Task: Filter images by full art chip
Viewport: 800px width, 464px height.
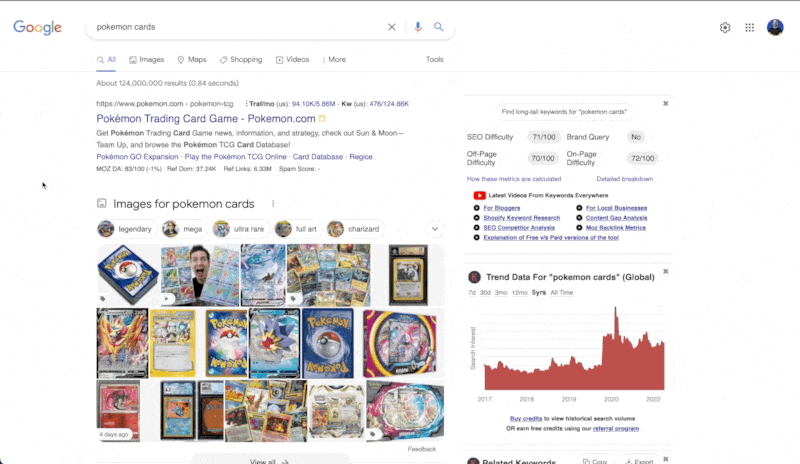Action: coord(297,229)
